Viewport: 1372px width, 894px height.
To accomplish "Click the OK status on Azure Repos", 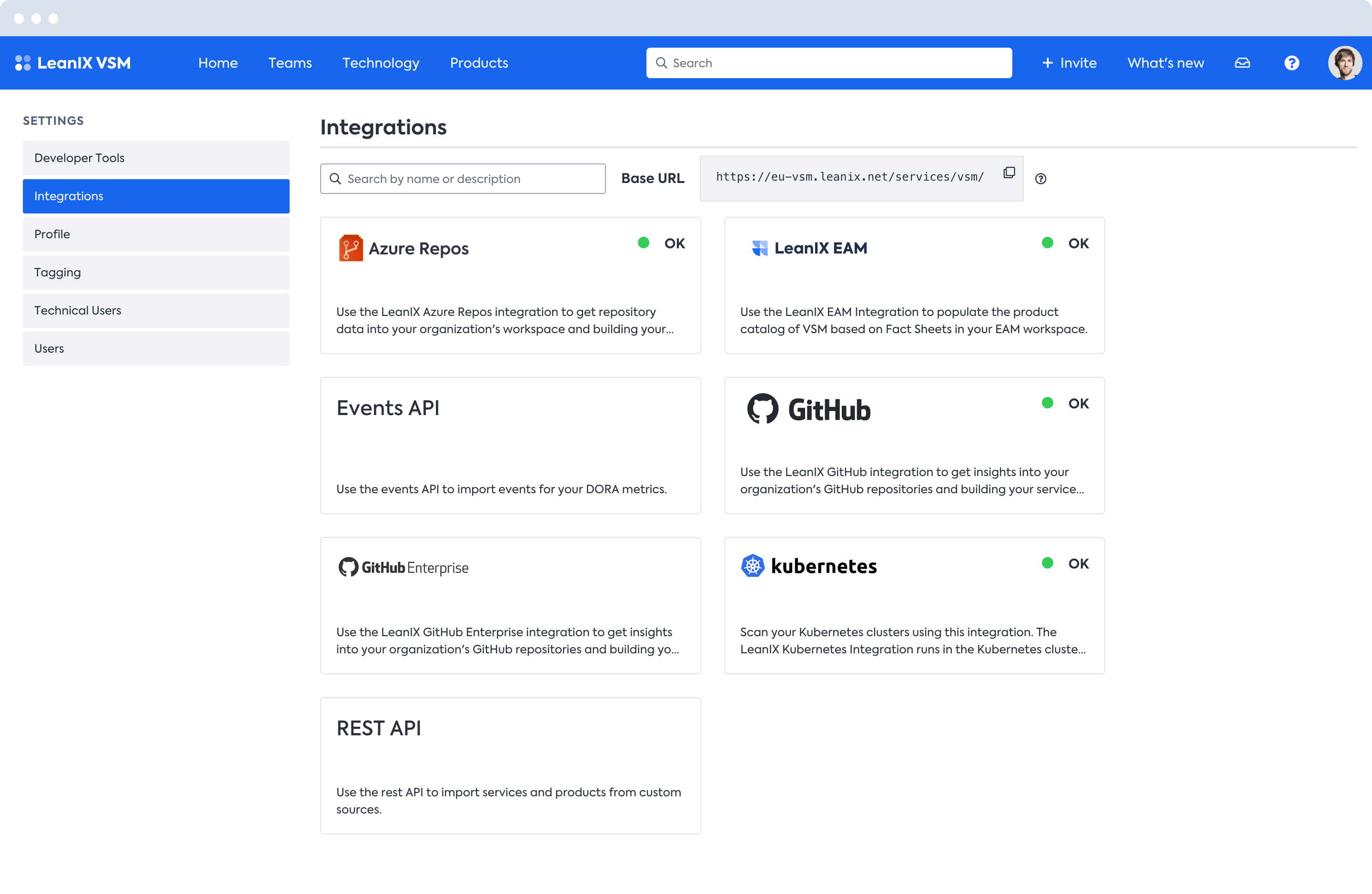I will click(x=675, y=244).
